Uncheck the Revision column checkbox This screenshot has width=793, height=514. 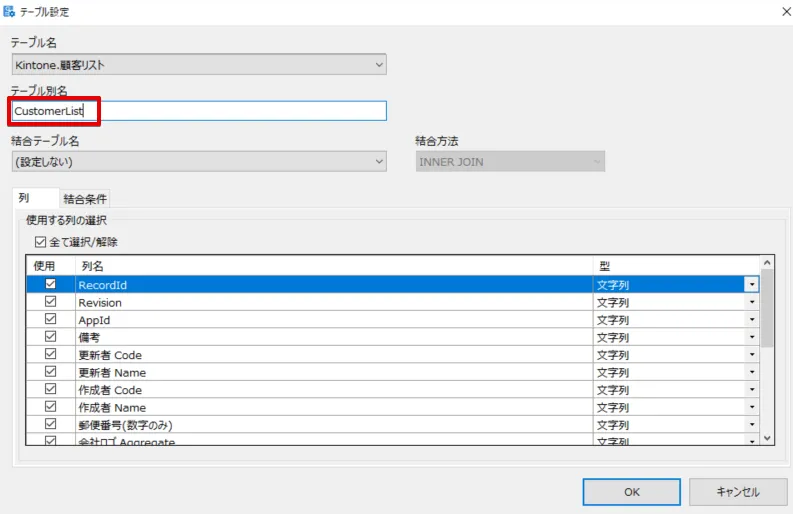click(x=50, y=302)
